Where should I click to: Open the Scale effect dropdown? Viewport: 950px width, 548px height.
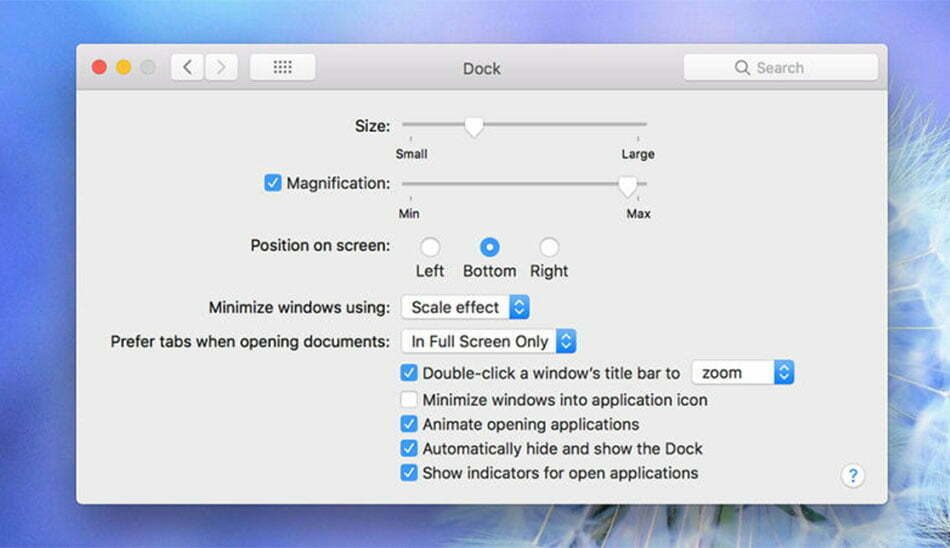465,308
